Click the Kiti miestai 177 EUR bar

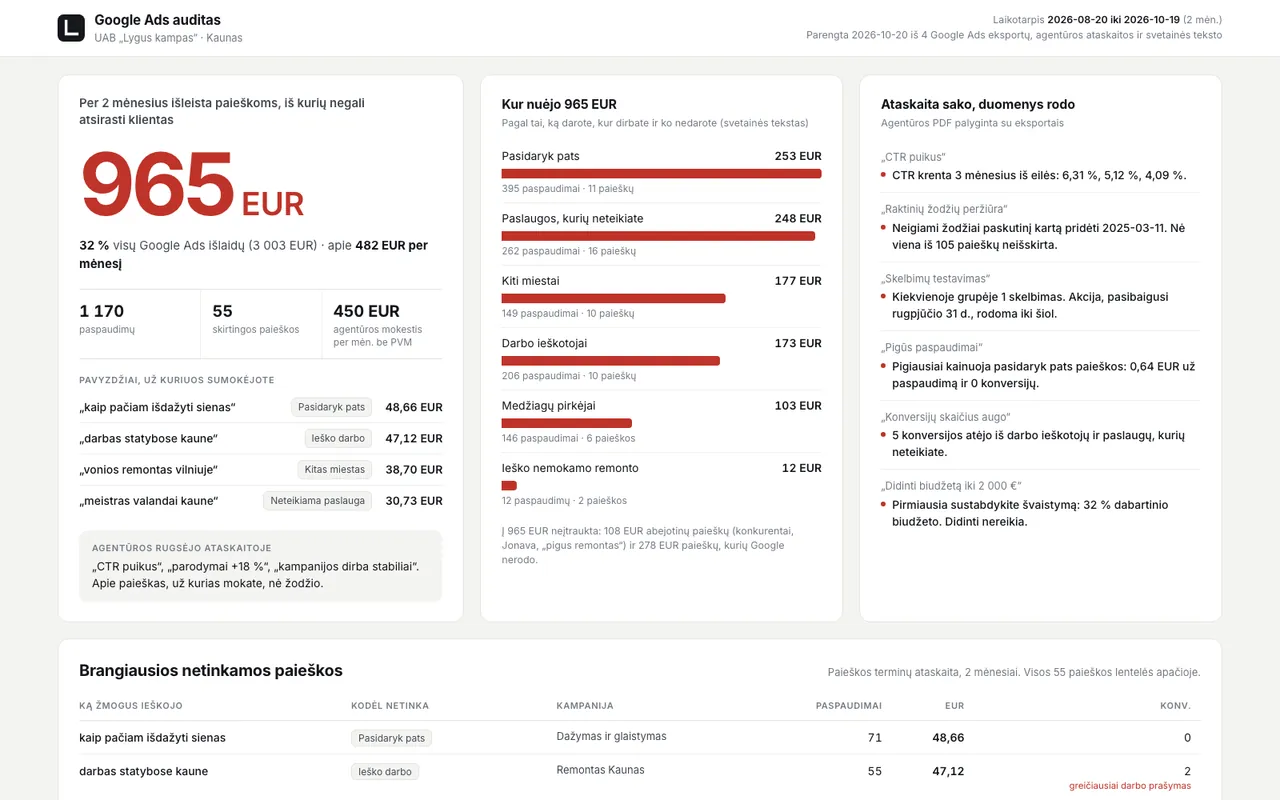tap(613, 298)
